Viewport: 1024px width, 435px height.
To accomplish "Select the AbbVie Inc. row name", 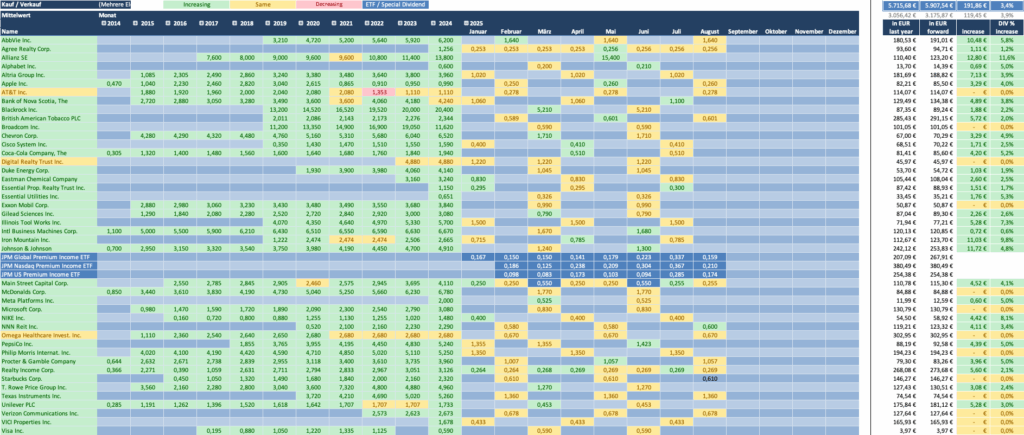I will 48,40.
